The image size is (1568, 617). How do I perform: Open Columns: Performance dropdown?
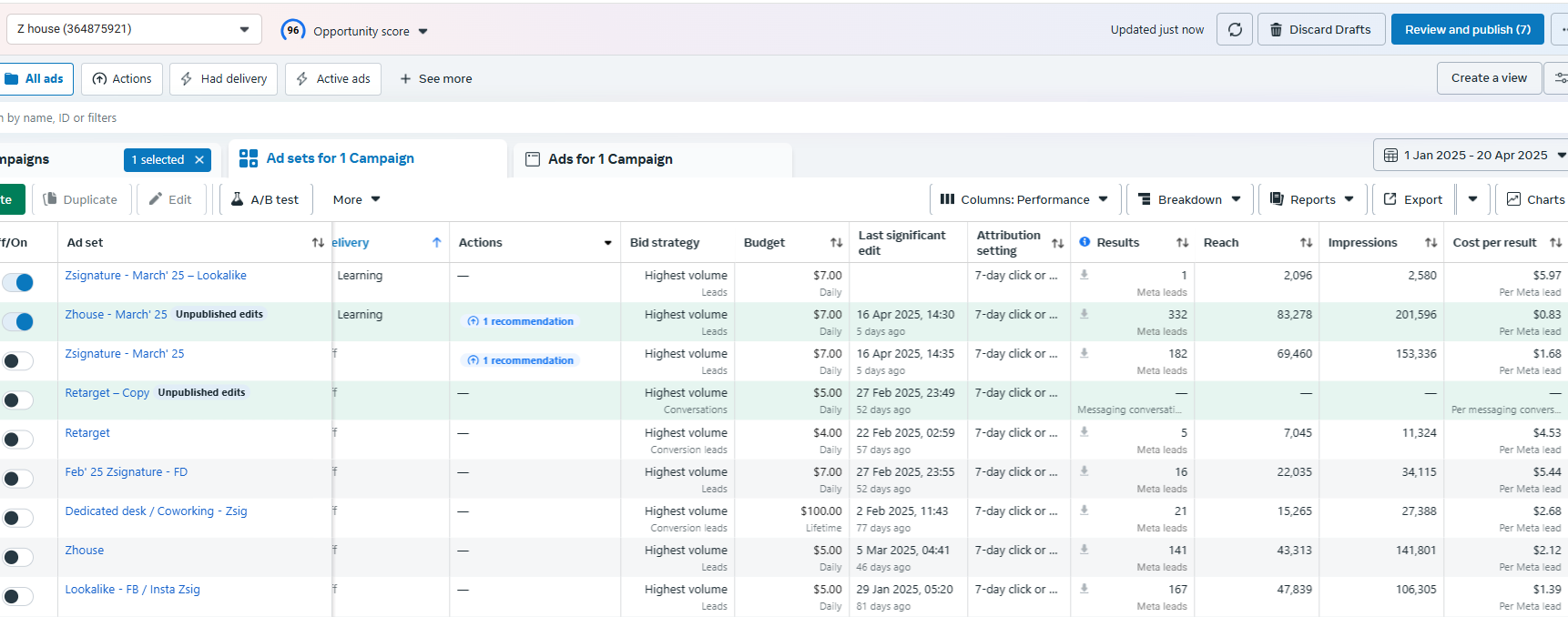pos(1023,199)
